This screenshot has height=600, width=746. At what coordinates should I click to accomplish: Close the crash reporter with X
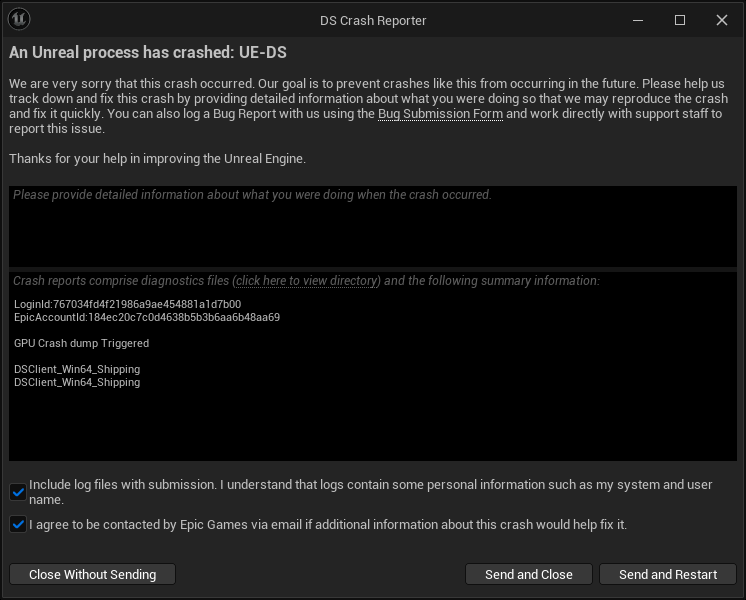pos(722,20)
